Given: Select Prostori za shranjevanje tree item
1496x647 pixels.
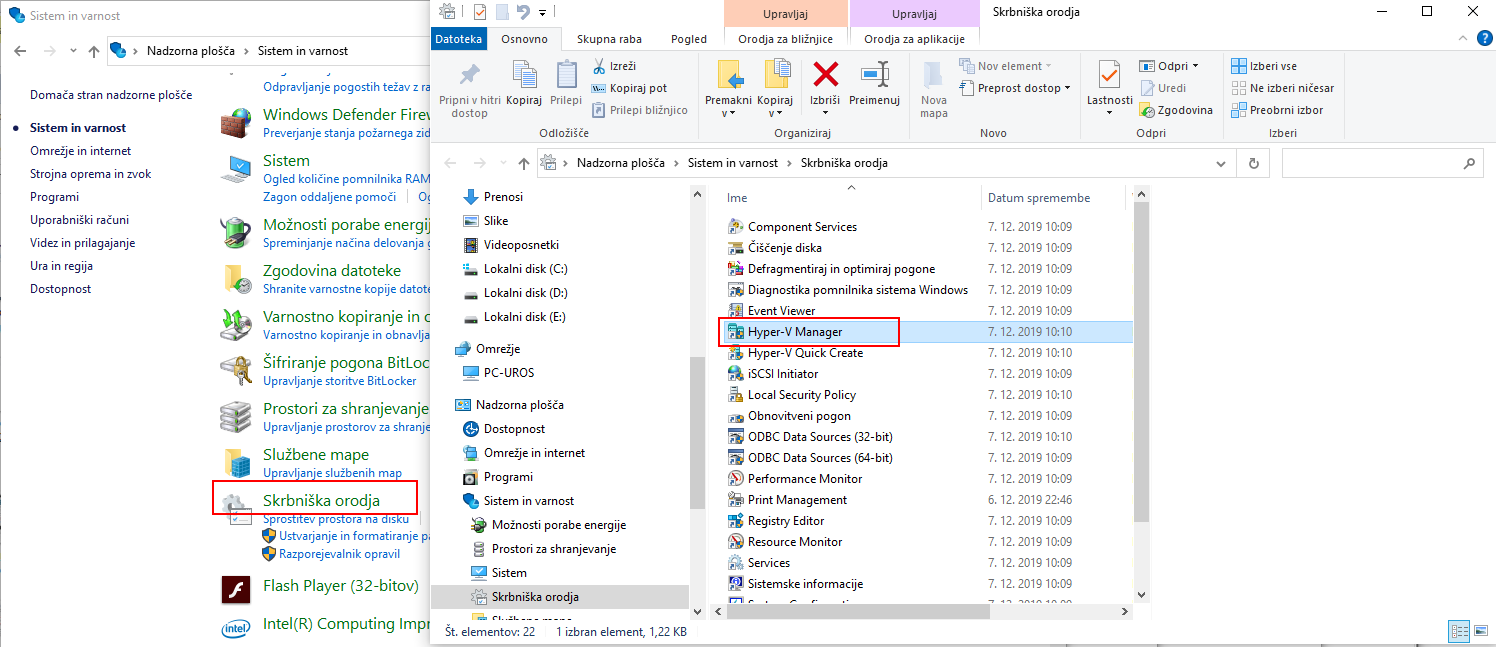Looking at the screenshot, I should tap(554, 549).
